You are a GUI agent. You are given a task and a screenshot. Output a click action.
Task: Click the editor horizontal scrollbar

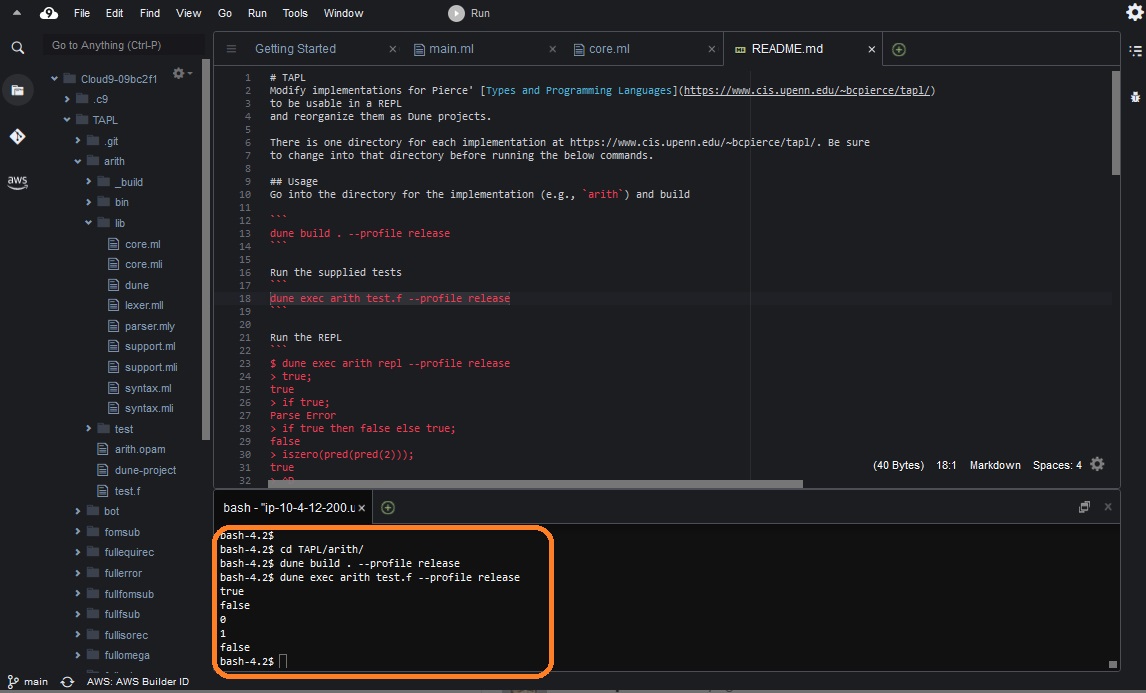pos(536,484)
